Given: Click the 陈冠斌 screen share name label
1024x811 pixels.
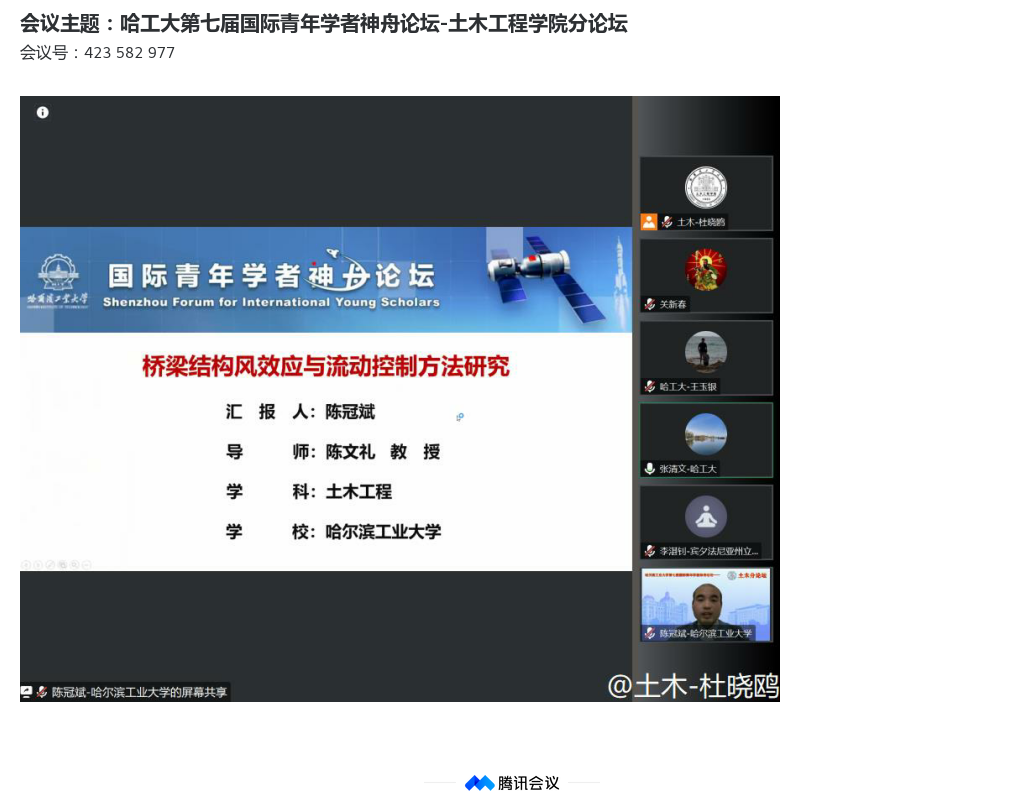Looking at the screenshot, I should click(x=139, y=692).
